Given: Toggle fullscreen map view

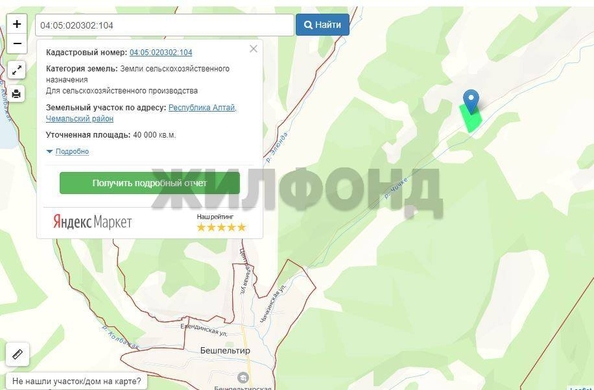Looking at the screenshot, I should tap(16, 70).
